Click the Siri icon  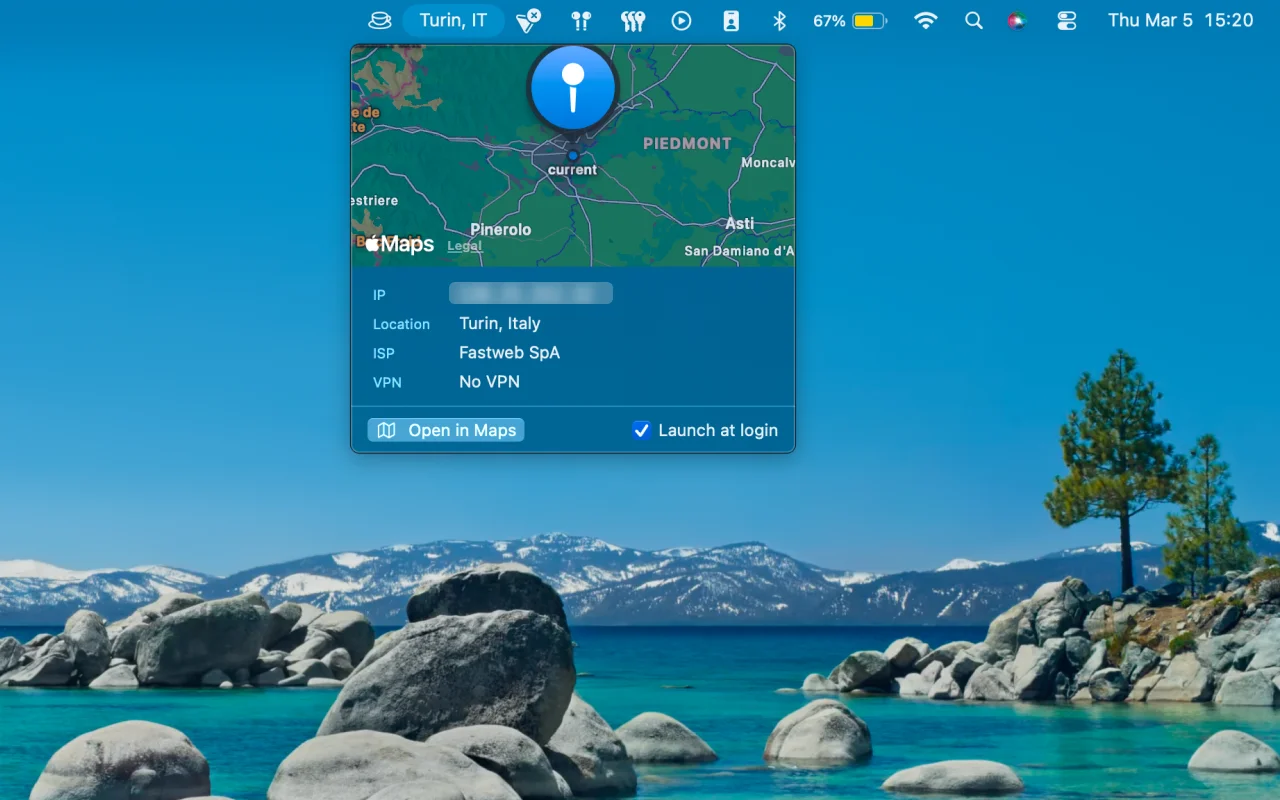tap(1017, 20)
